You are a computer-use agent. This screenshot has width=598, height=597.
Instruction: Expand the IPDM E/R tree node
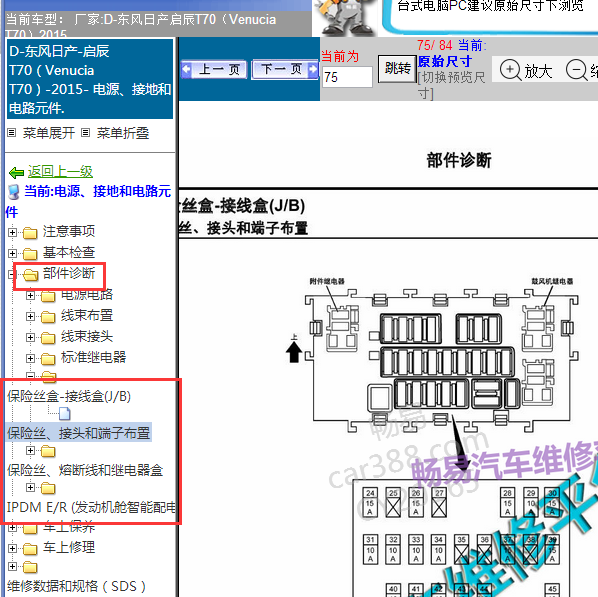[30, 487]
